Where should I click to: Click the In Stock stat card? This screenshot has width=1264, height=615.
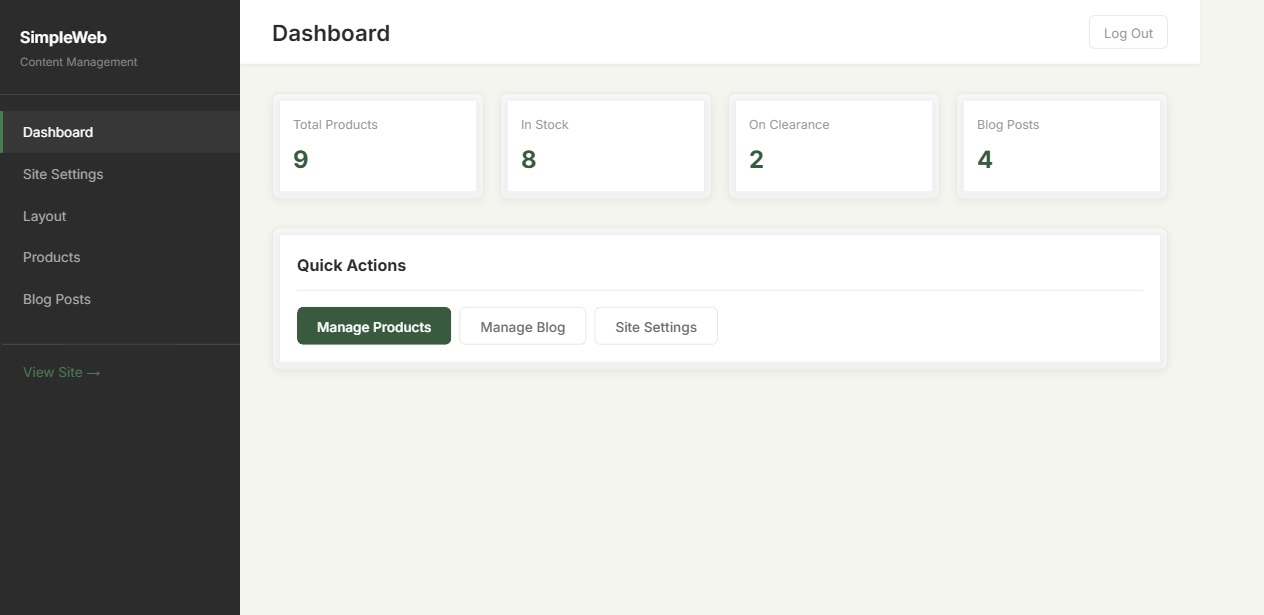coord(606,146)
